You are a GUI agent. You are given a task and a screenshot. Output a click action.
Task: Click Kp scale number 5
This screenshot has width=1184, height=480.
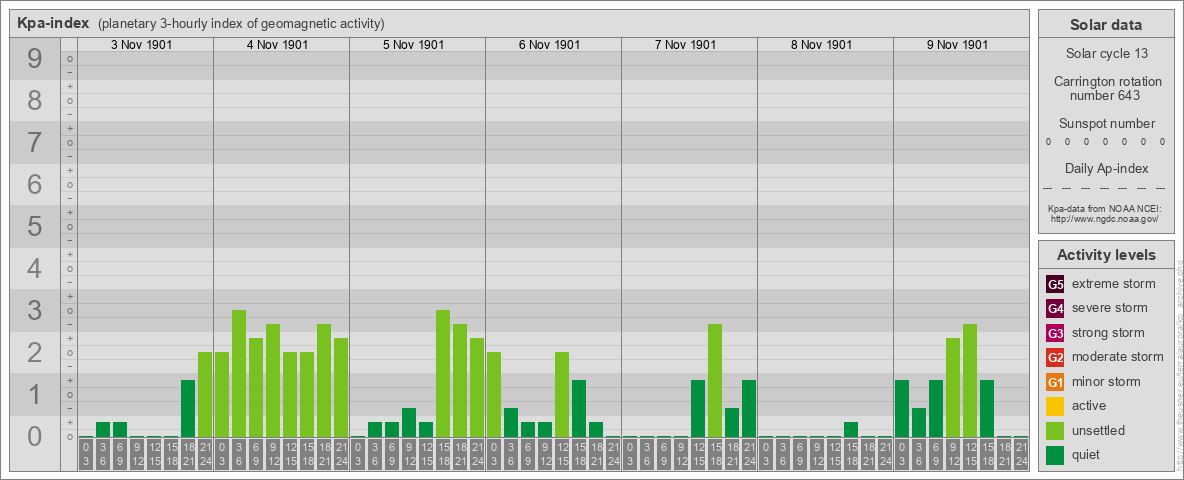[x=35, y=226]
